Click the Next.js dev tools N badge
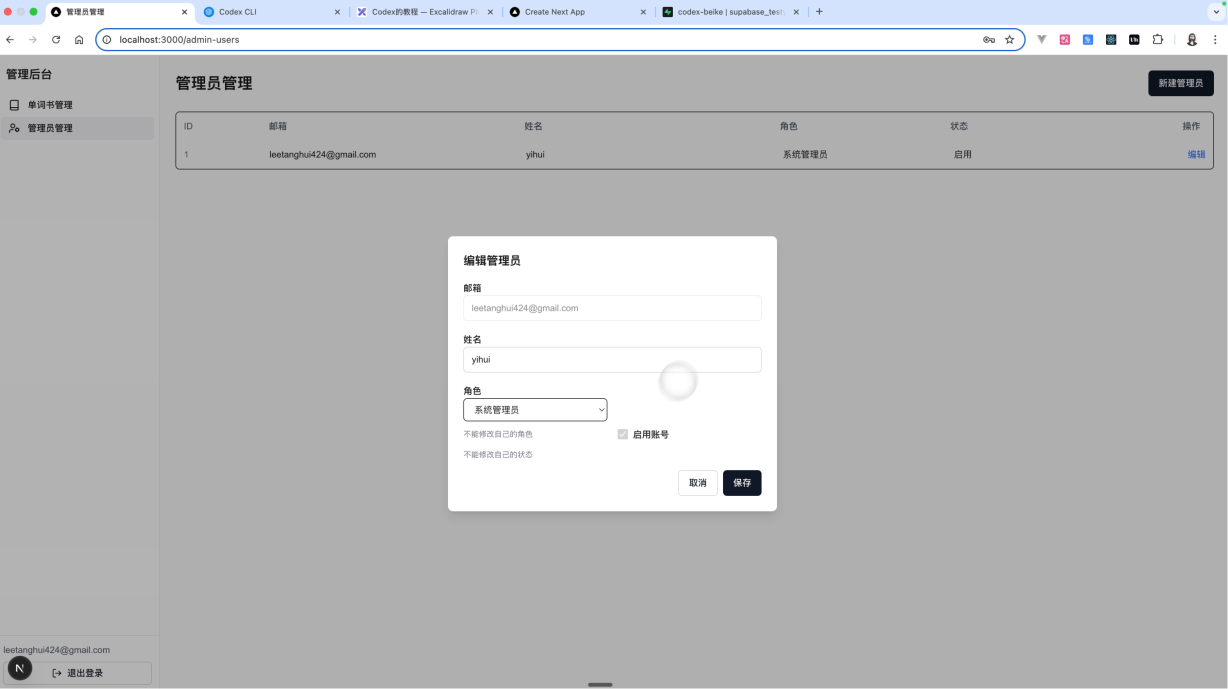This screenshot has height=689, width=1228. [x=20, y=668]
